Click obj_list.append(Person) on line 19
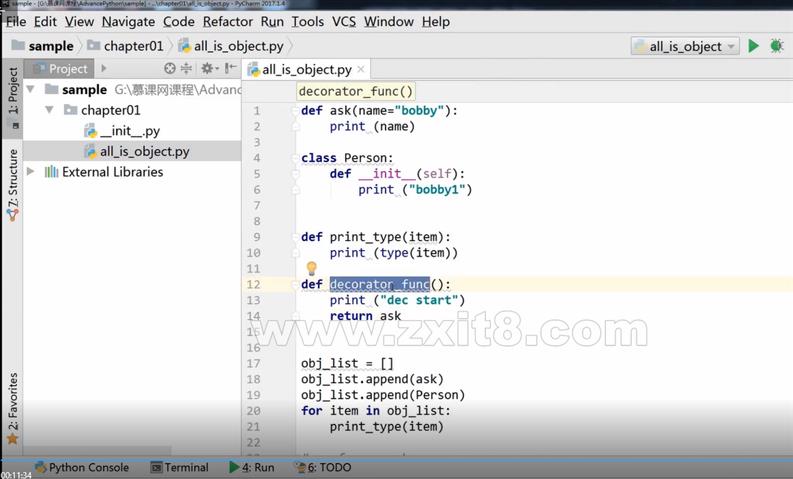 point(383,395)
